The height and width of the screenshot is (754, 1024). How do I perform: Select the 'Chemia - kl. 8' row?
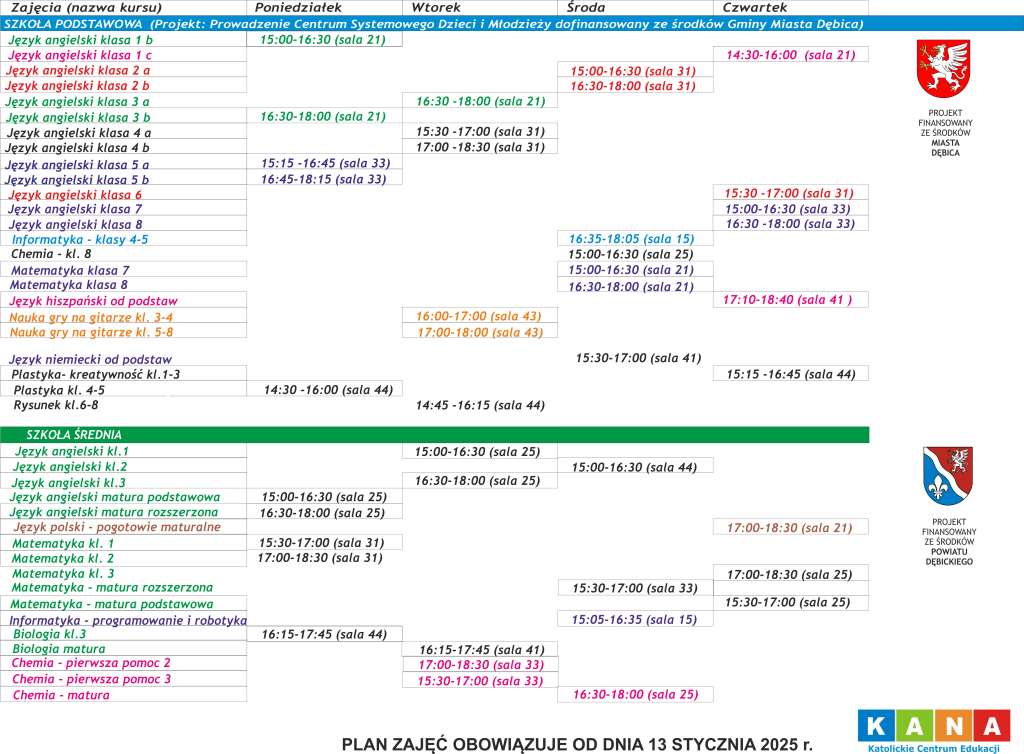[x=52, y=254]
